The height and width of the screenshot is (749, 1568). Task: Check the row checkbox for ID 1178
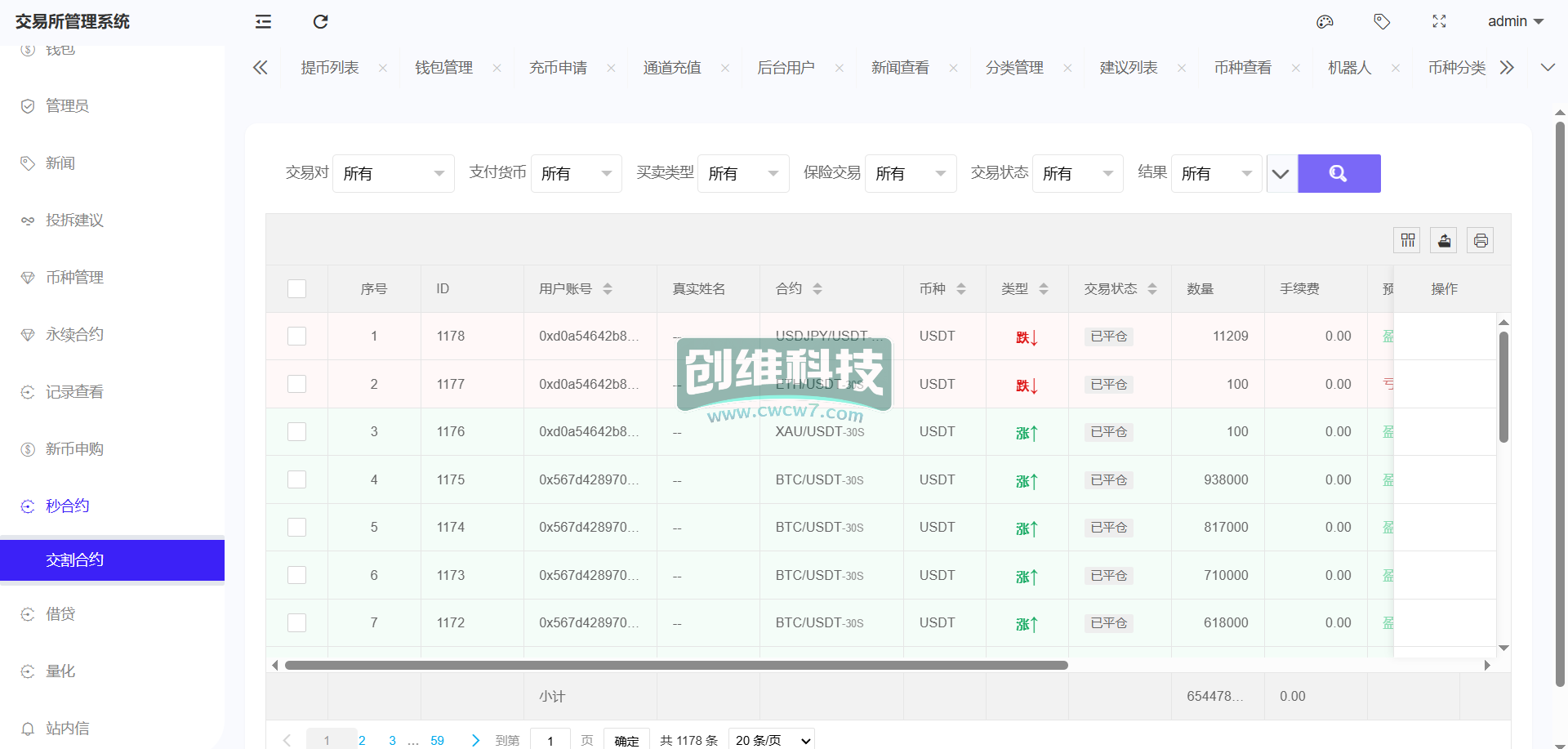tap(297, 337)
